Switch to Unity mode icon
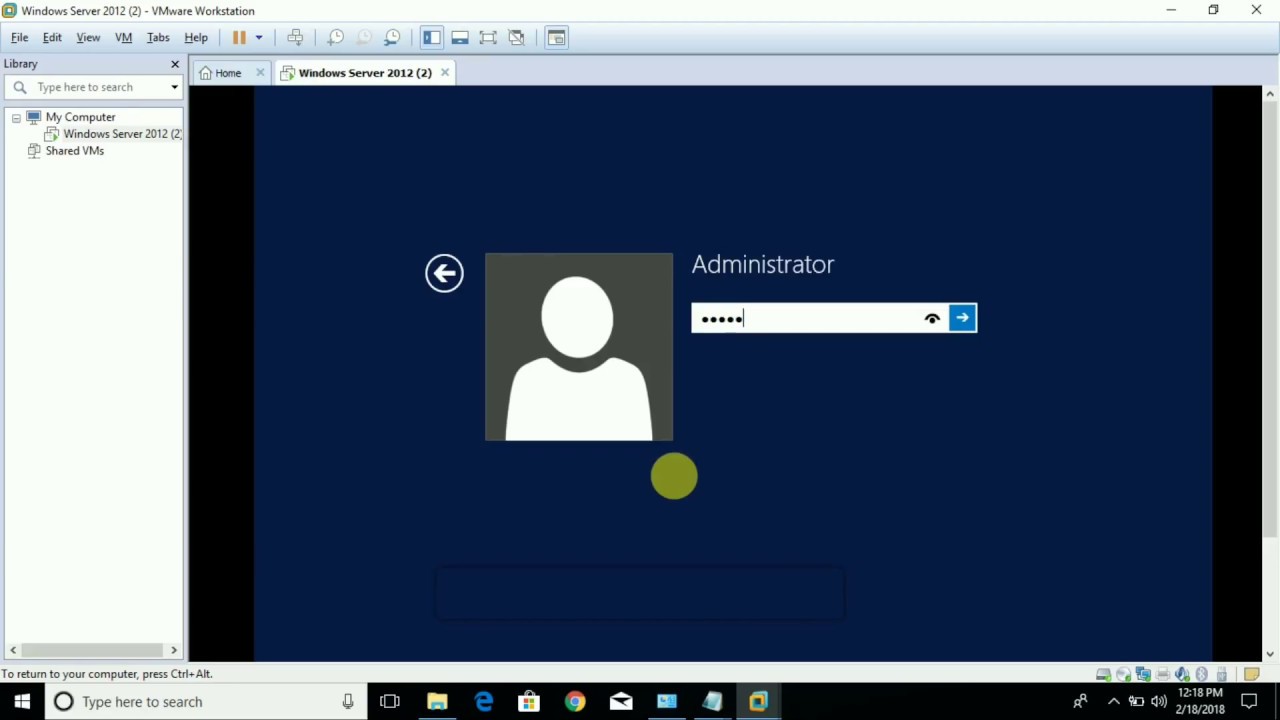This screenshot has height=720, width=1280. pos(516,37)
